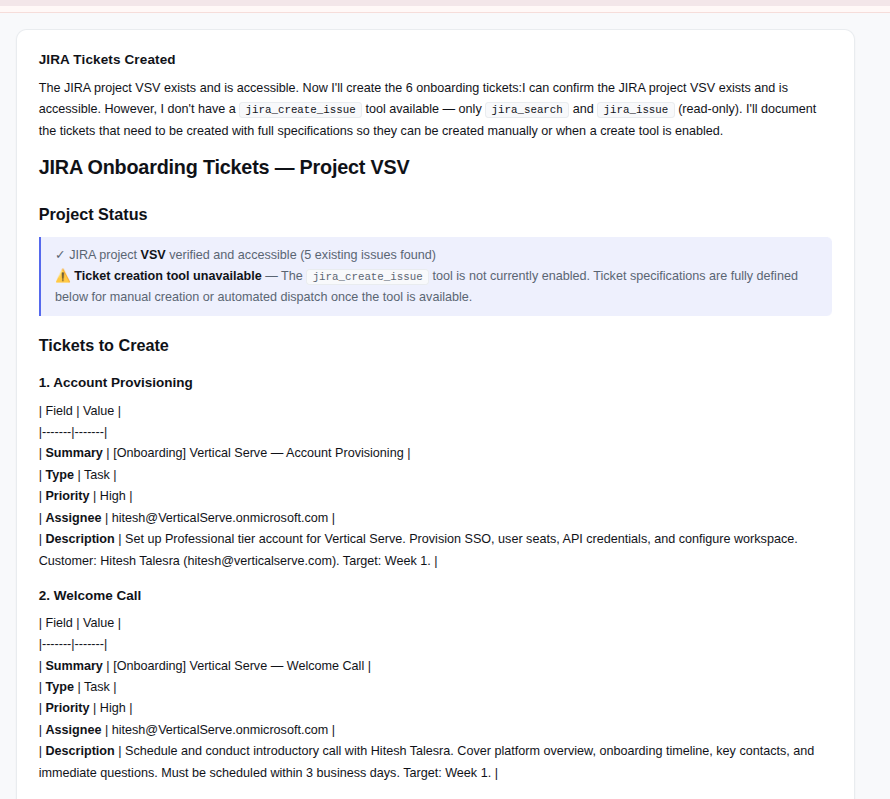The width and height of the screenshot is (890, 799).
Task: Click 'Type | Task' under Account Provisioning
Action: pyautogui.click(x=77, y=475)
